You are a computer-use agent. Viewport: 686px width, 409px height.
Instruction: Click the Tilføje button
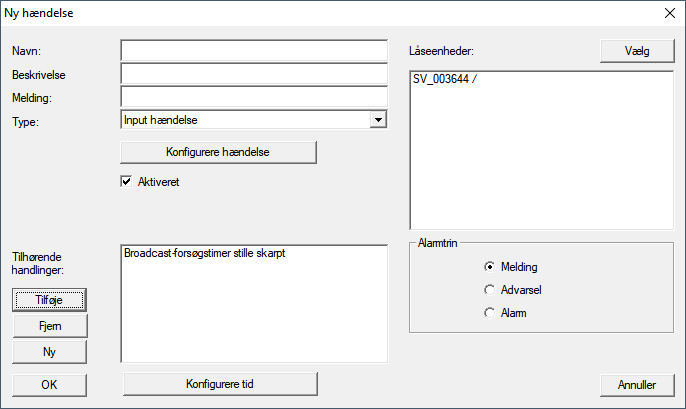50,299
